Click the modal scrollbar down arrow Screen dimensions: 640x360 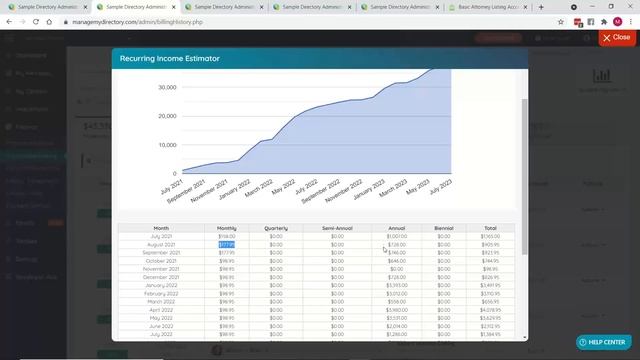(524, 337)
